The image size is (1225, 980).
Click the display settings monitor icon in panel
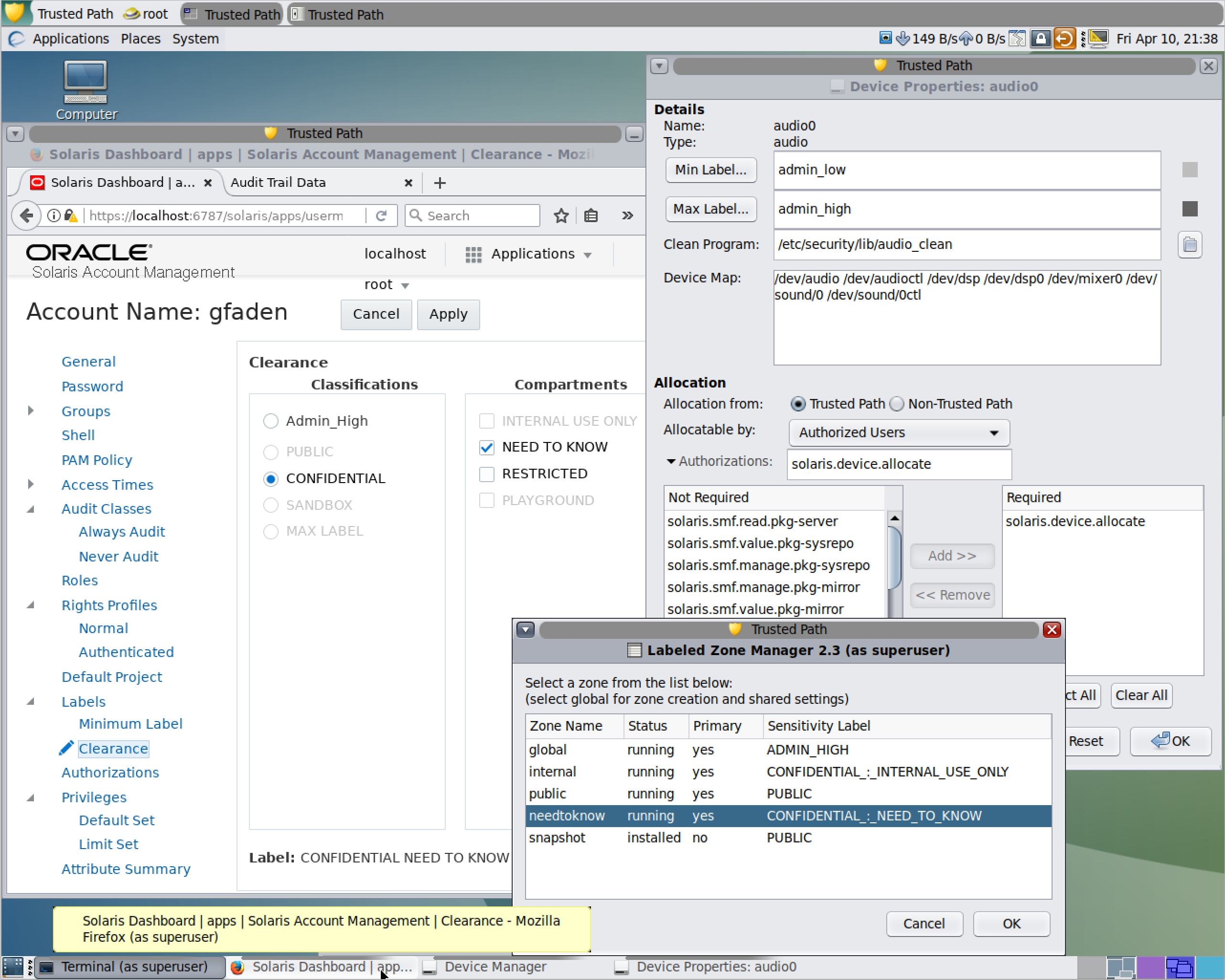(x=1099, y=39)
